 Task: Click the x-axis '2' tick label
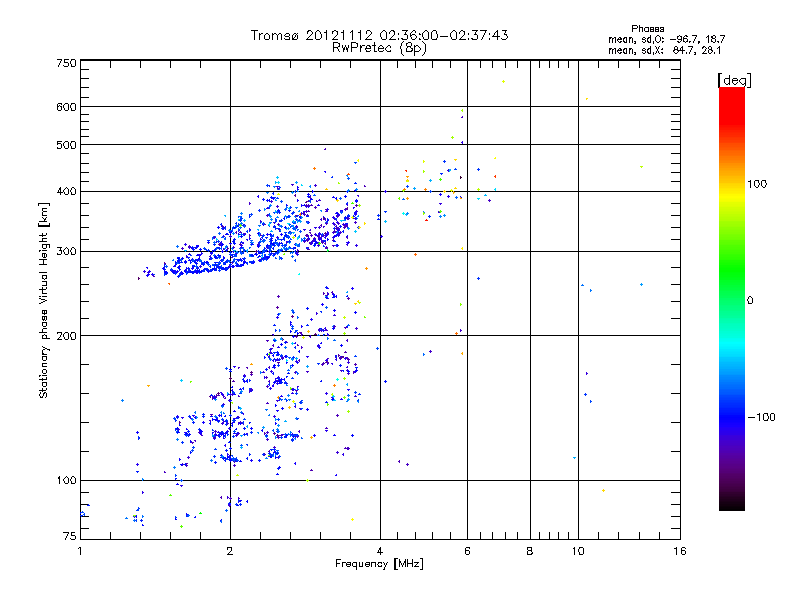pos(230,551)
